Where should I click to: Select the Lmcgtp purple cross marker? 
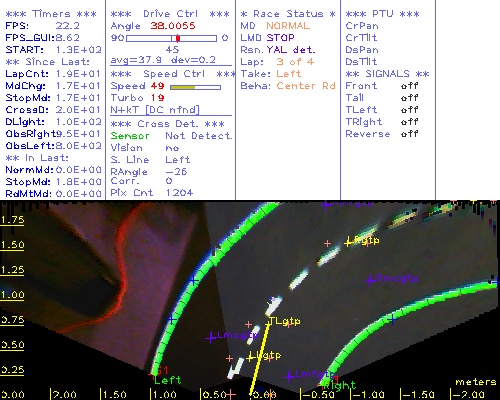coord(211,338)
